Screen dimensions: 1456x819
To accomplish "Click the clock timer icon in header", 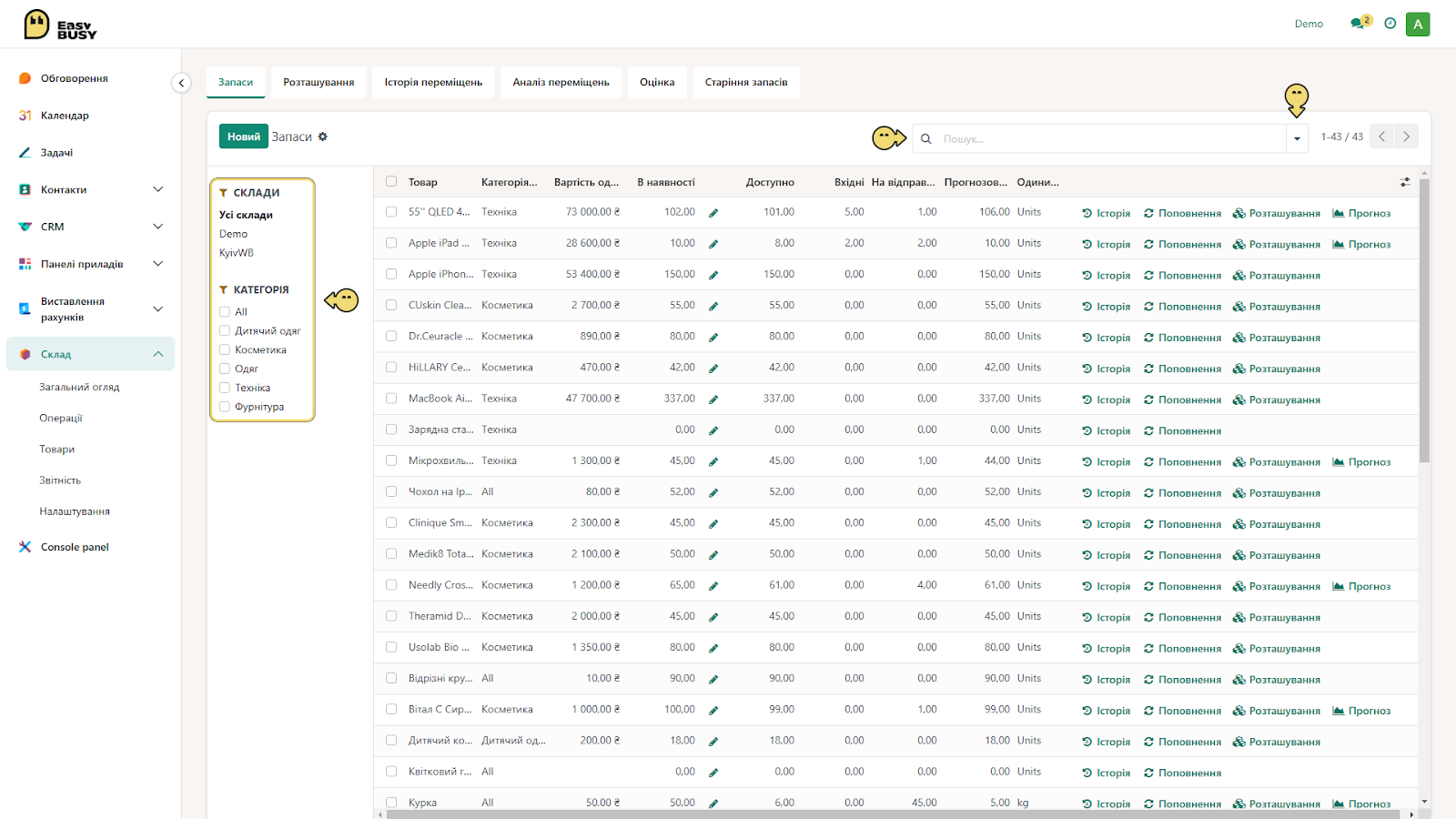I will tap(1390, 24).
